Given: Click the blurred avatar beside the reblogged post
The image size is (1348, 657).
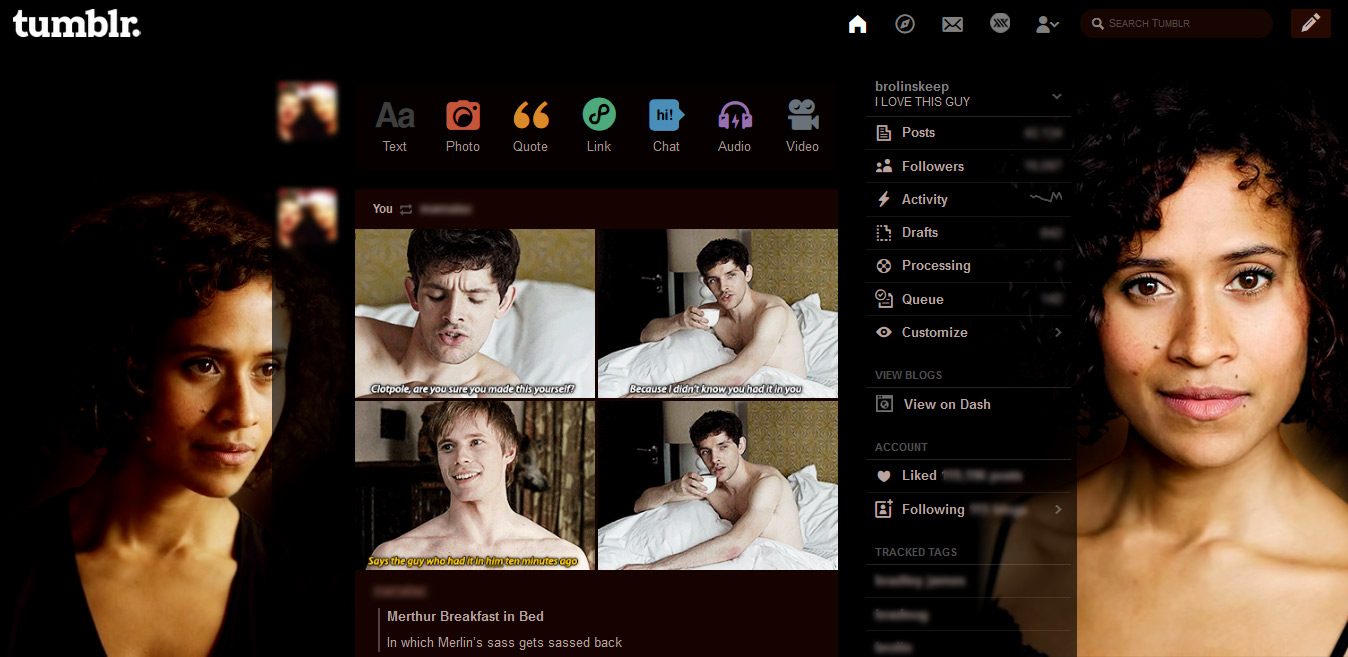Looking at the screenshot, I should [x=307, y=218].
